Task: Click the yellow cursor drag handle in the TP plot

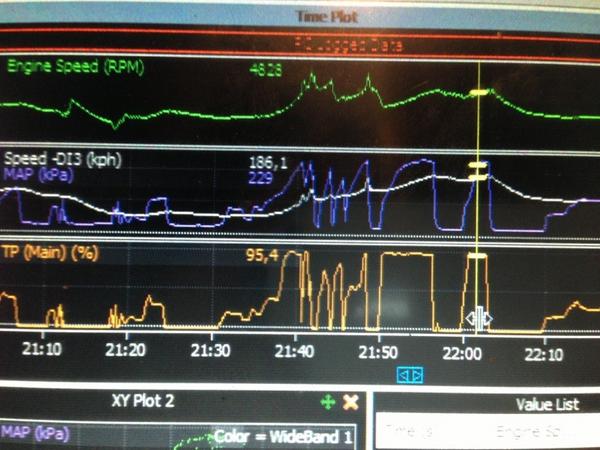Action: [479, 318]
